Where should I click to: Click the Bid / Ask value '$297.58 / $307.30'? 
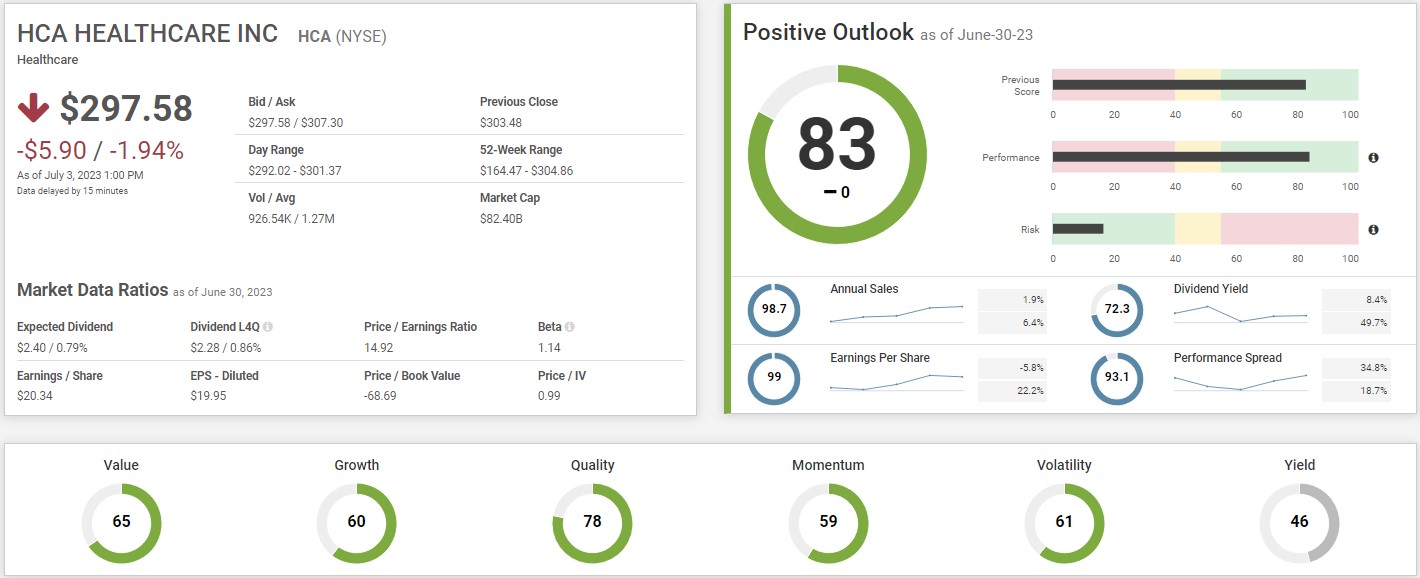coord(295,122)
